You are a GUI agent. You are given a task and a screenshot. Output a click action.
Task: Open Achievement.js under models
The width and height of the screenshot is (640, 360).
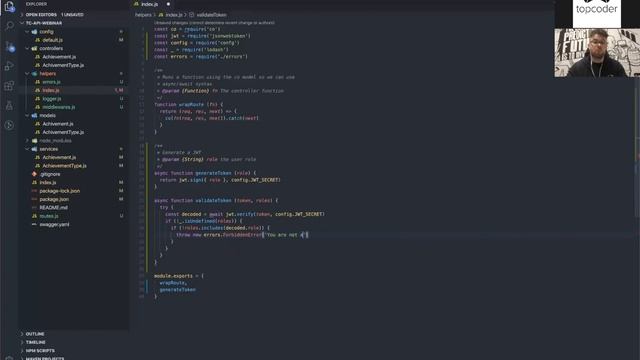point(58,124)
